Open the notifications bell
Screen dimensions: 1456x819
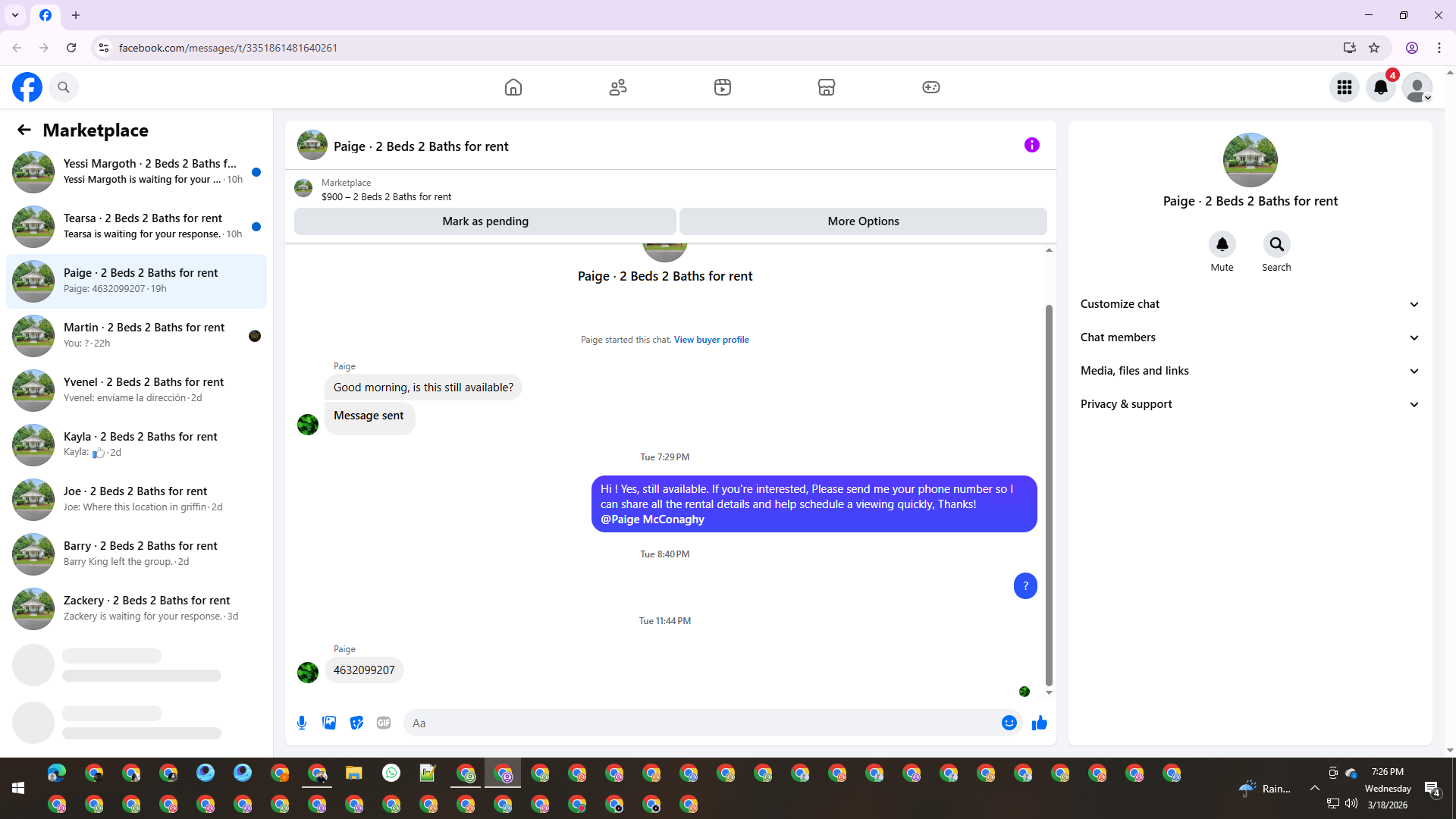pyautogui.click(x=1381, y=87)
